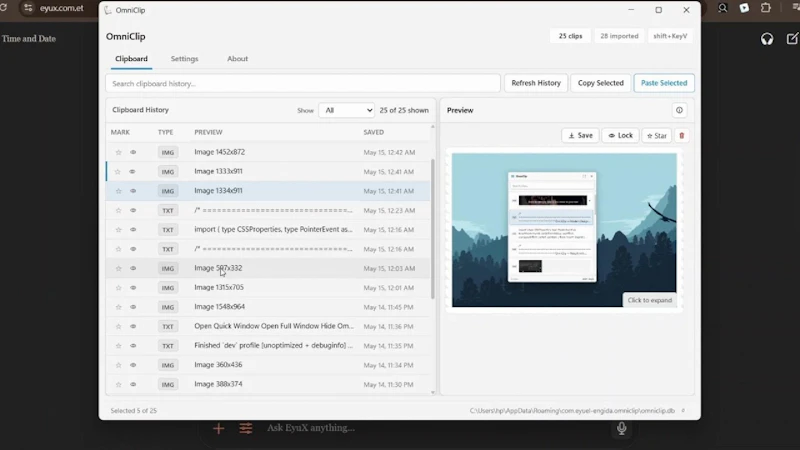Toggle eye lock on Image 388x374
Viewport: 800px width, 450px height.
point(133,384)
